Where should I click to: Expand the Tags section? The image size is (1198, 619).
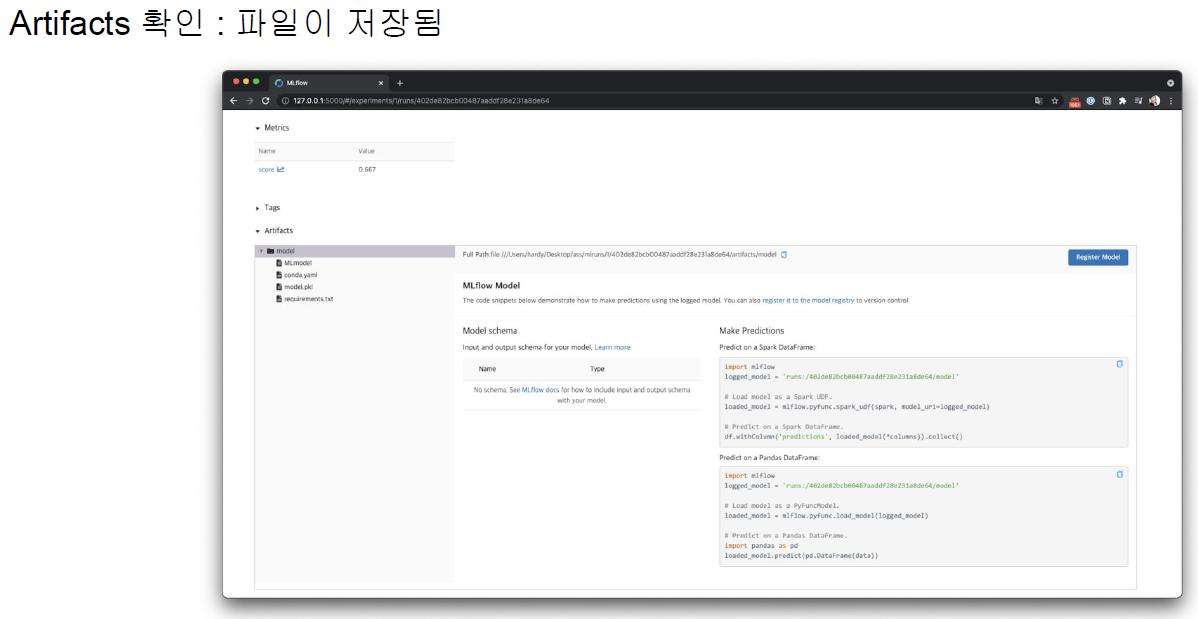point(258,208)
